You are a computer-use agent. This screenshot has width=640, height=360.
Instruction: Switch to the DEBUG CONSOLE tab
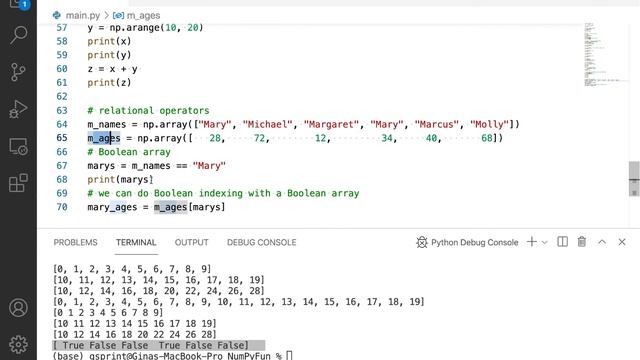[x=262, y=242]
